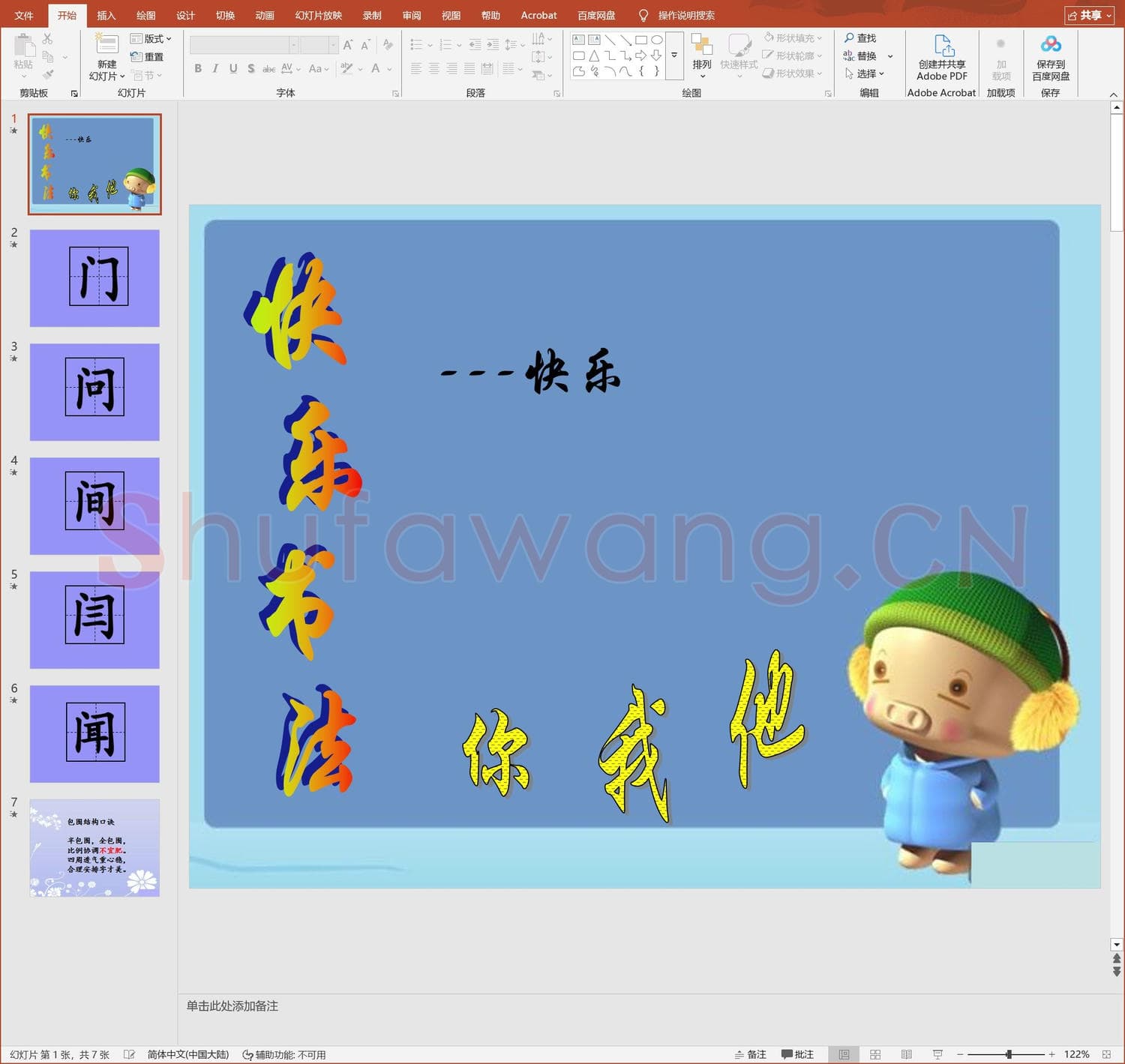Image resolution: width=1125 pixels, height=1064 pixels.
Task: Choose the right arrow shape in the gallery
Action: click(x=641, y=55)
